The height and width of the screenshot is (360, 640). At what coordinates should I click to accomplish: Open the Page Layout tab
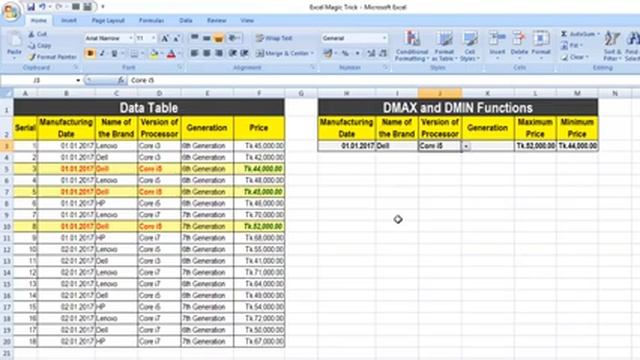click(108, 20)
